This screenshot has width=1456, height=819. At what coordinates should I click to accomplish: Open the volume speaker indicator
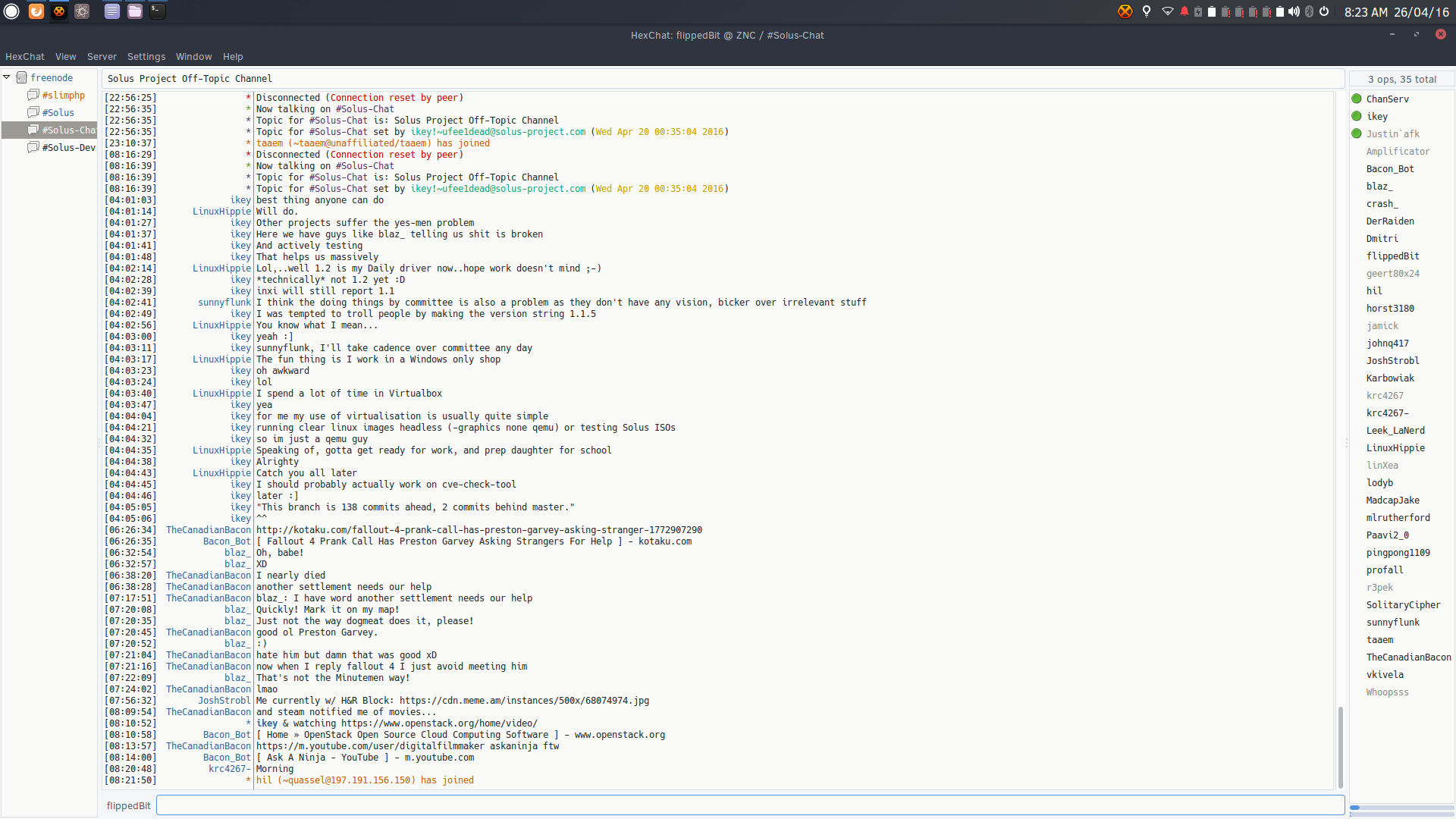point(1294,11)
